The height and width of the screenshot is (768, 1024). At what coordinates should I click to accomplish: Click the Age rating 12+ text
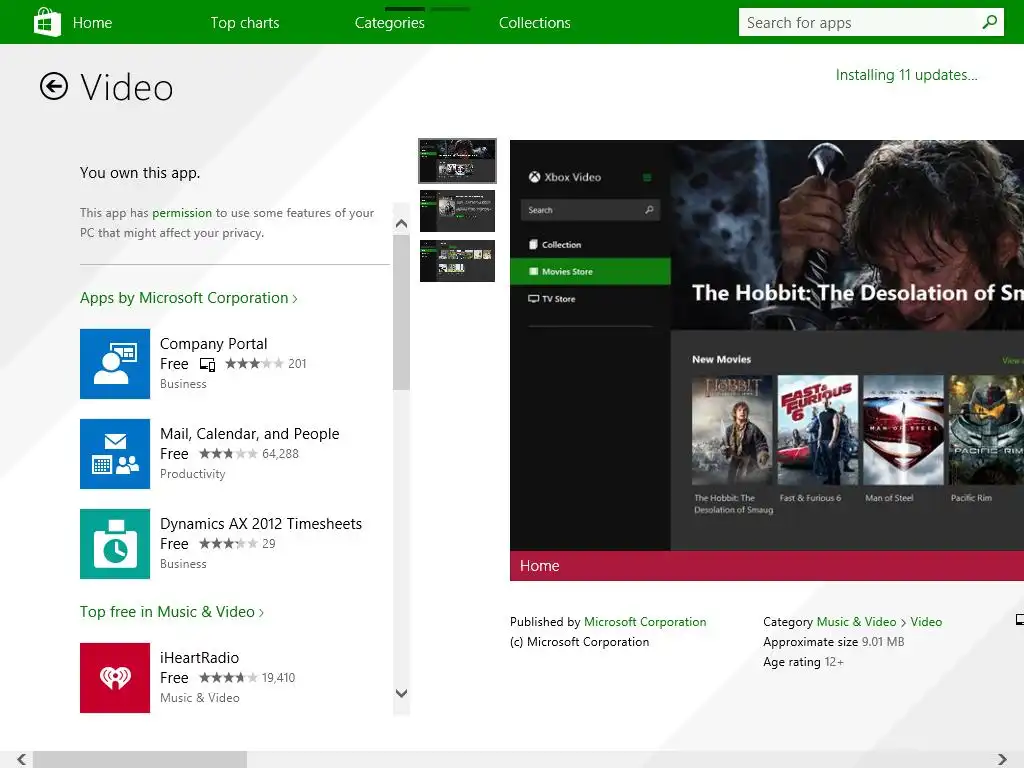coord(803,662)
